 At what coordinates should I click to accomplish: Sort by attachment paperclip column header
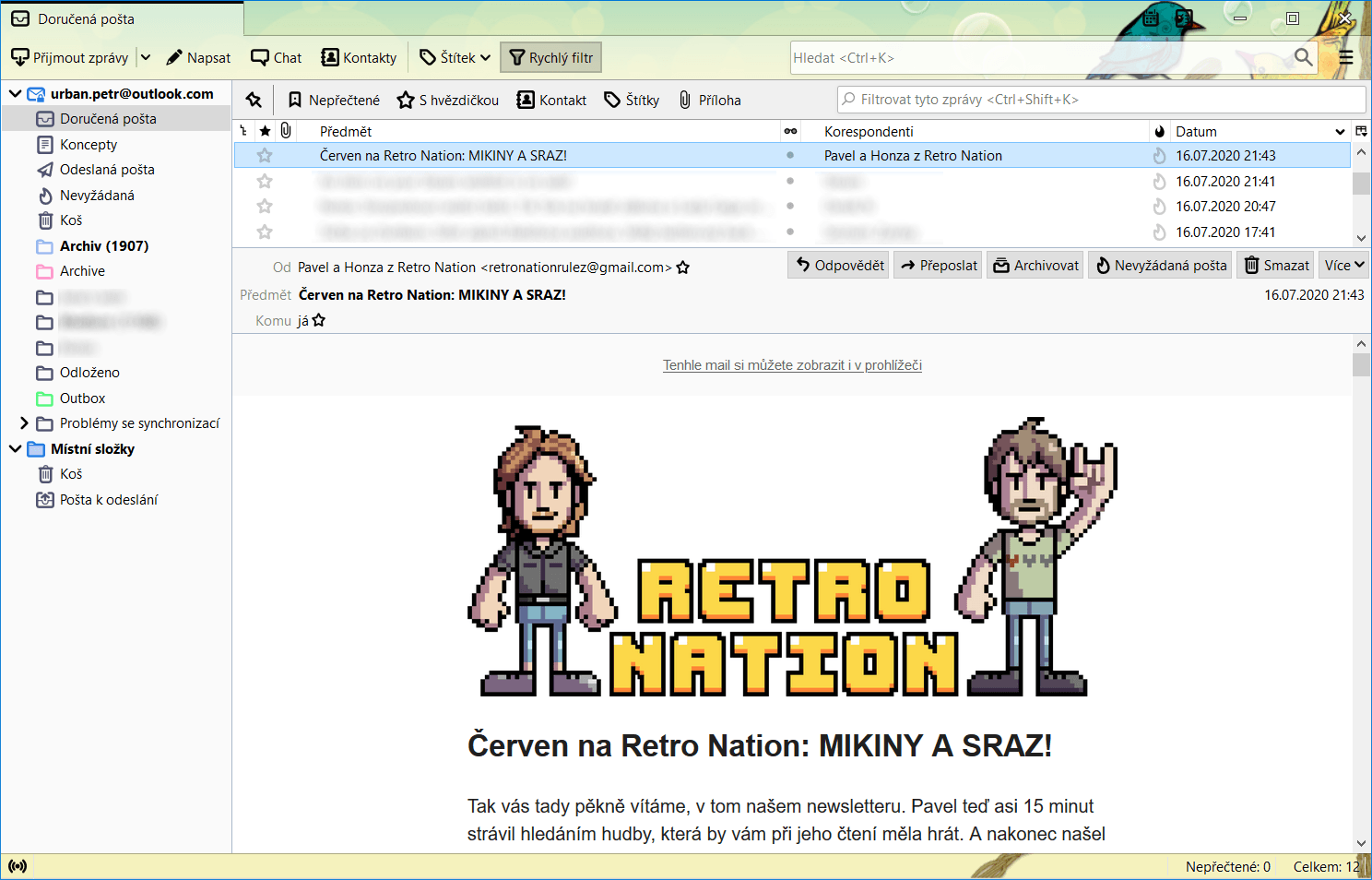click(x=286, y=131)
